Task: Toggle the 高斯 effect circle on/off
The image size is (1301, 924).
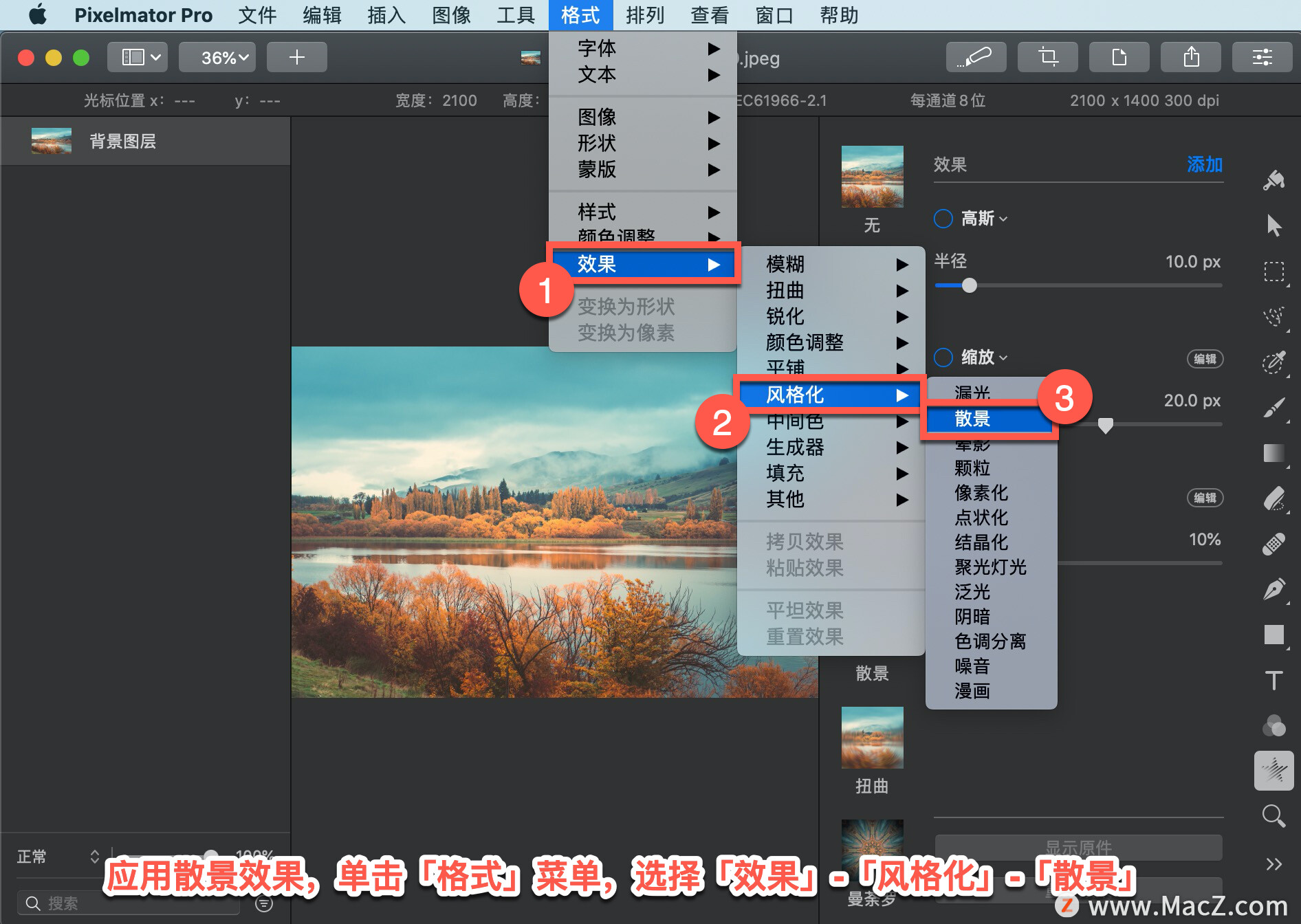Action: tap(943, 219)
